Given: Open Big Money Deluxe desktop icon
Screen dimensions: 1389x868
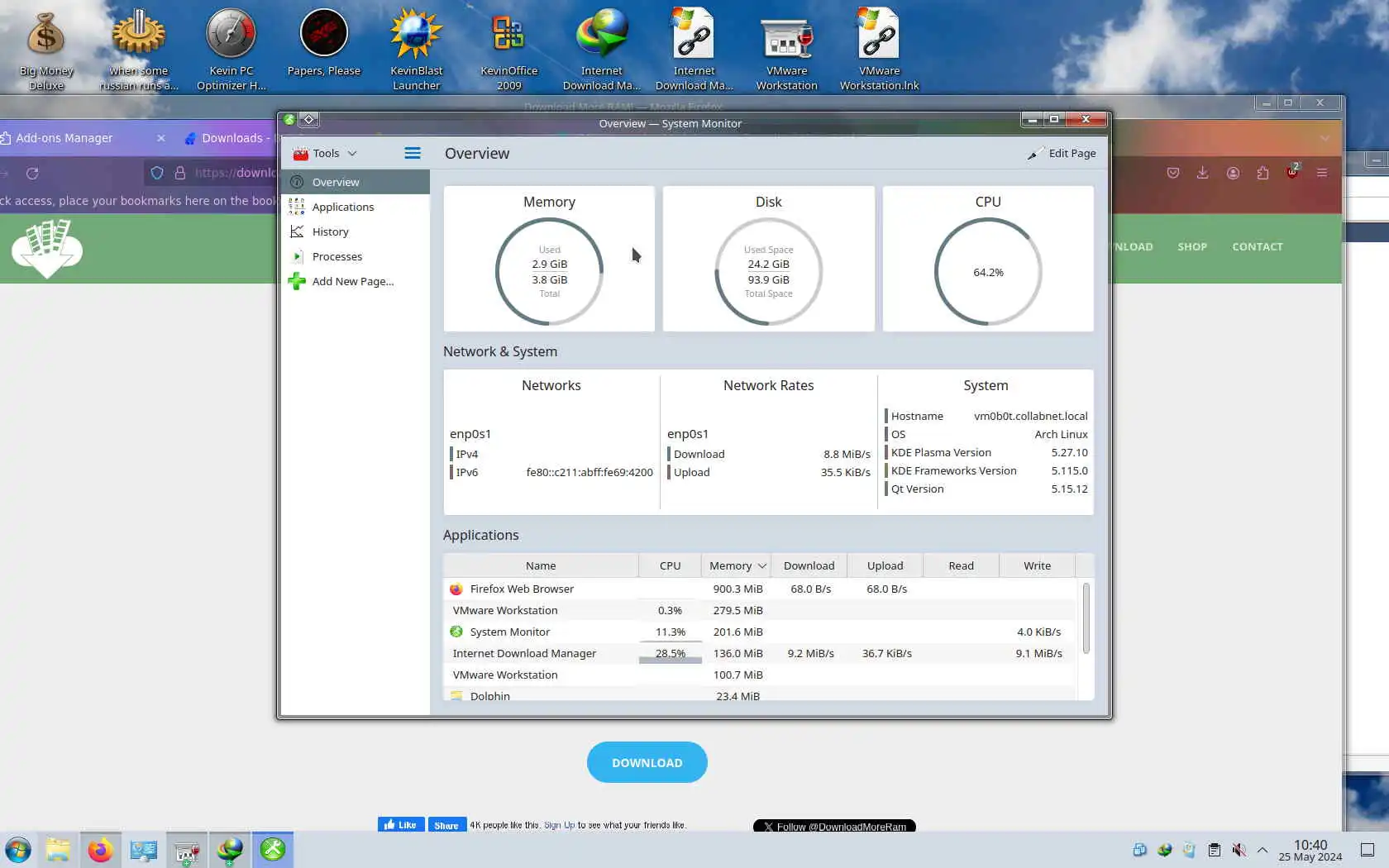Looking at the screenshot, I should tap(46, 50).
